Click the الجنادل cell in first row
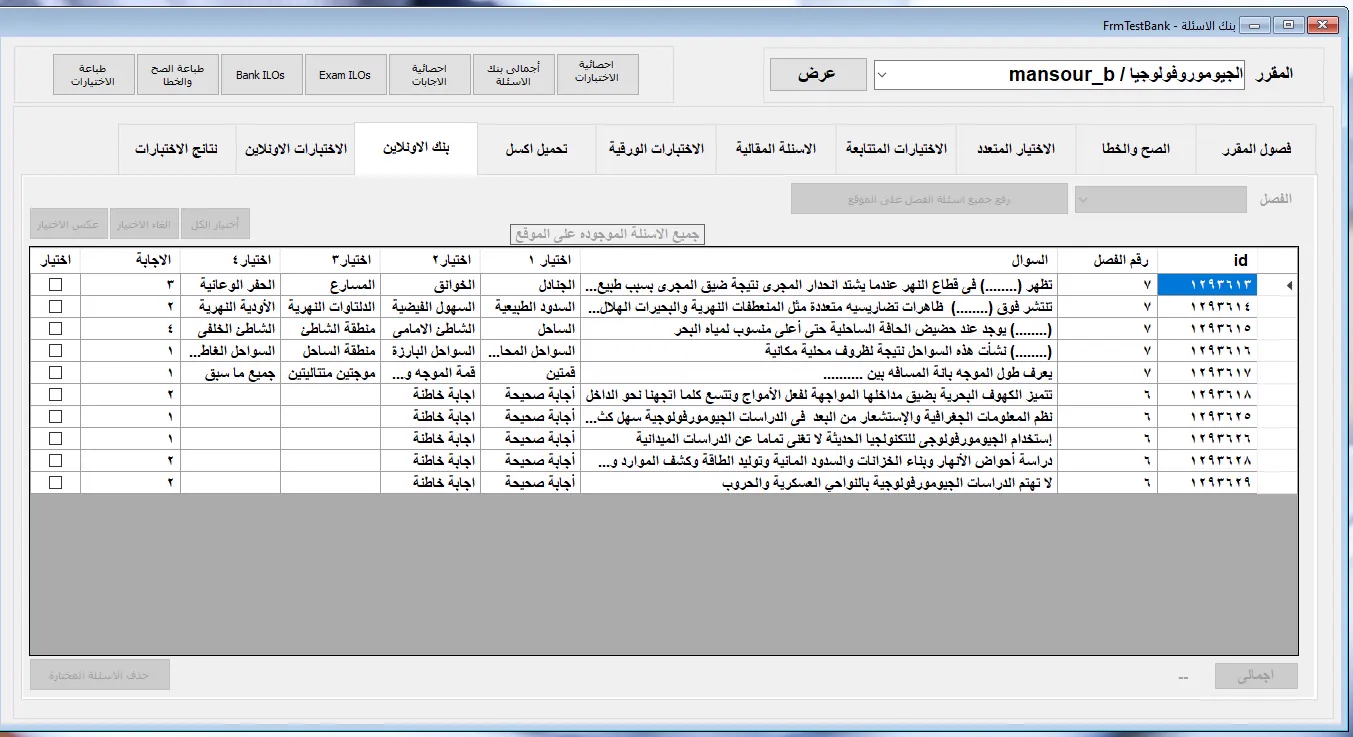The height and width of the screenshot is (737, 1353). point(531,285)
